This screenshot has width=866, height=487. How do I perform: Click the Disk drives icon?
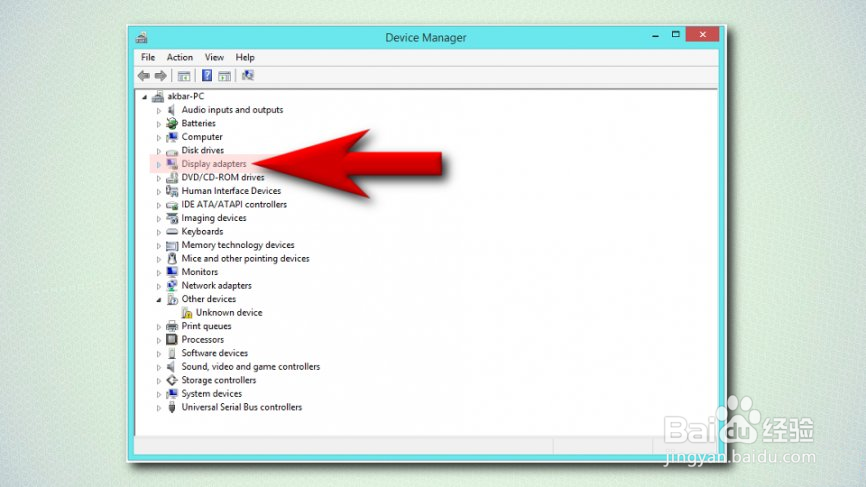[x=172, y=151]
